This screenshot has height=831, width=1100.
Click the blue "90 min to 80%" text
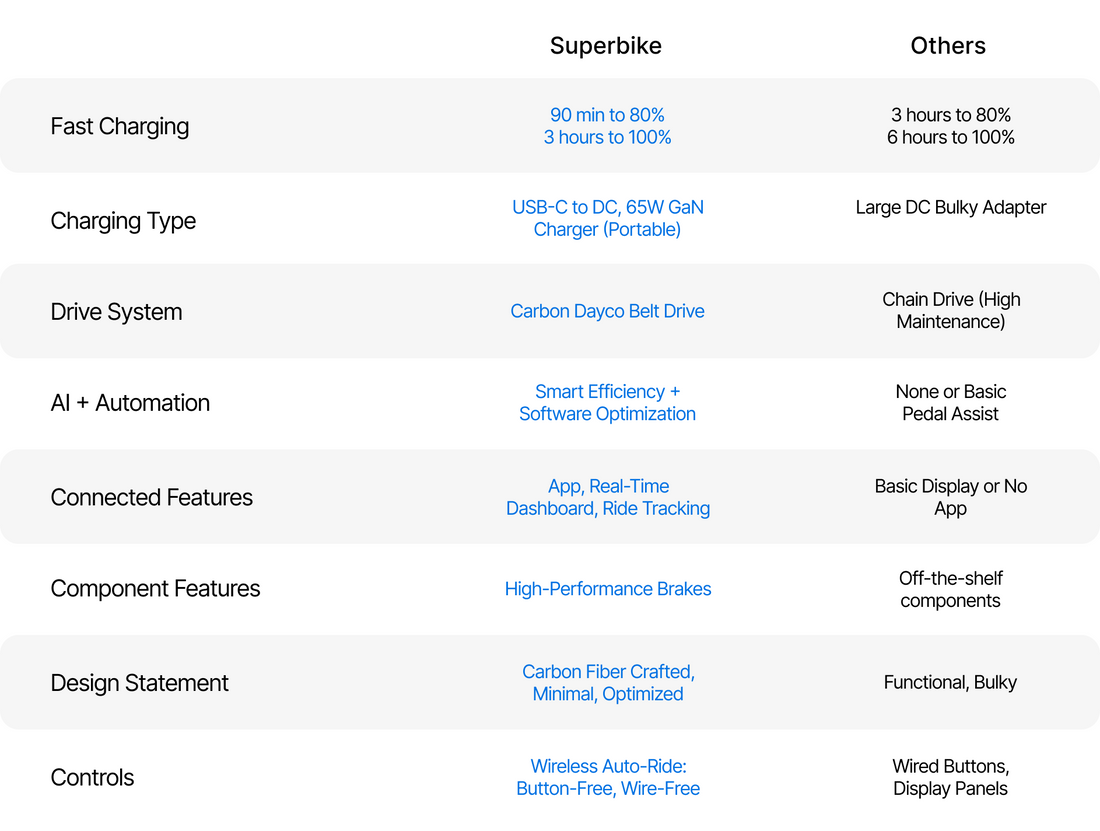(x=607, y=115)
